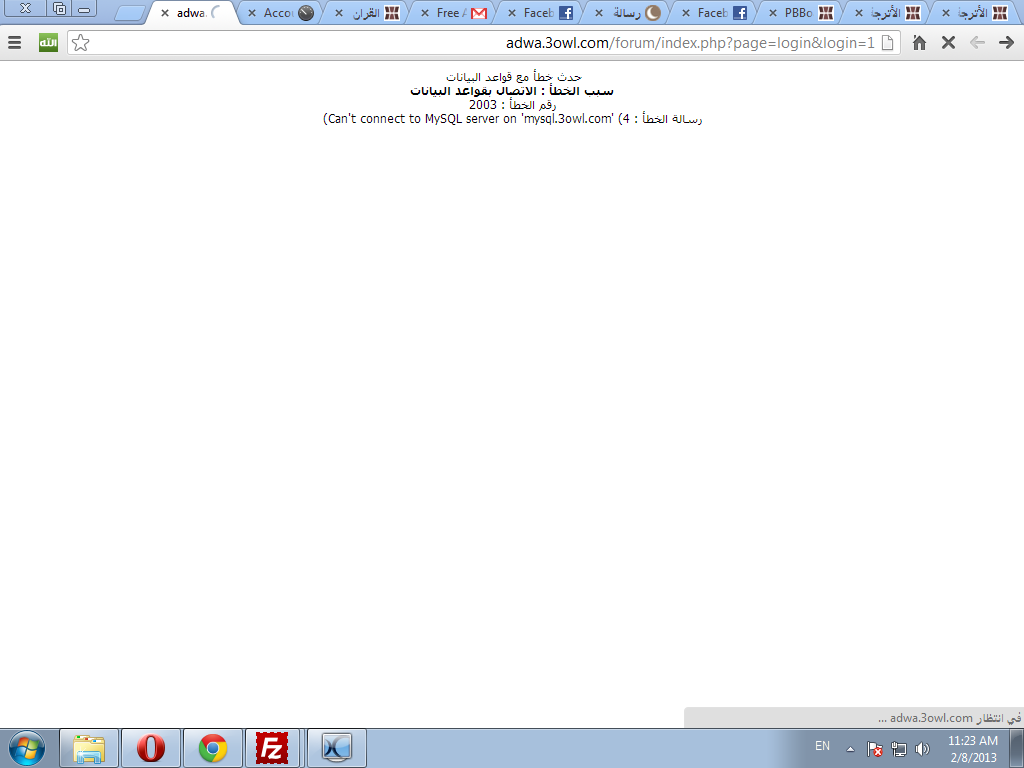This screenshot has height=768, width=1024.
Task: Go back using the left arrow
Action: click(x=977, y=43)
